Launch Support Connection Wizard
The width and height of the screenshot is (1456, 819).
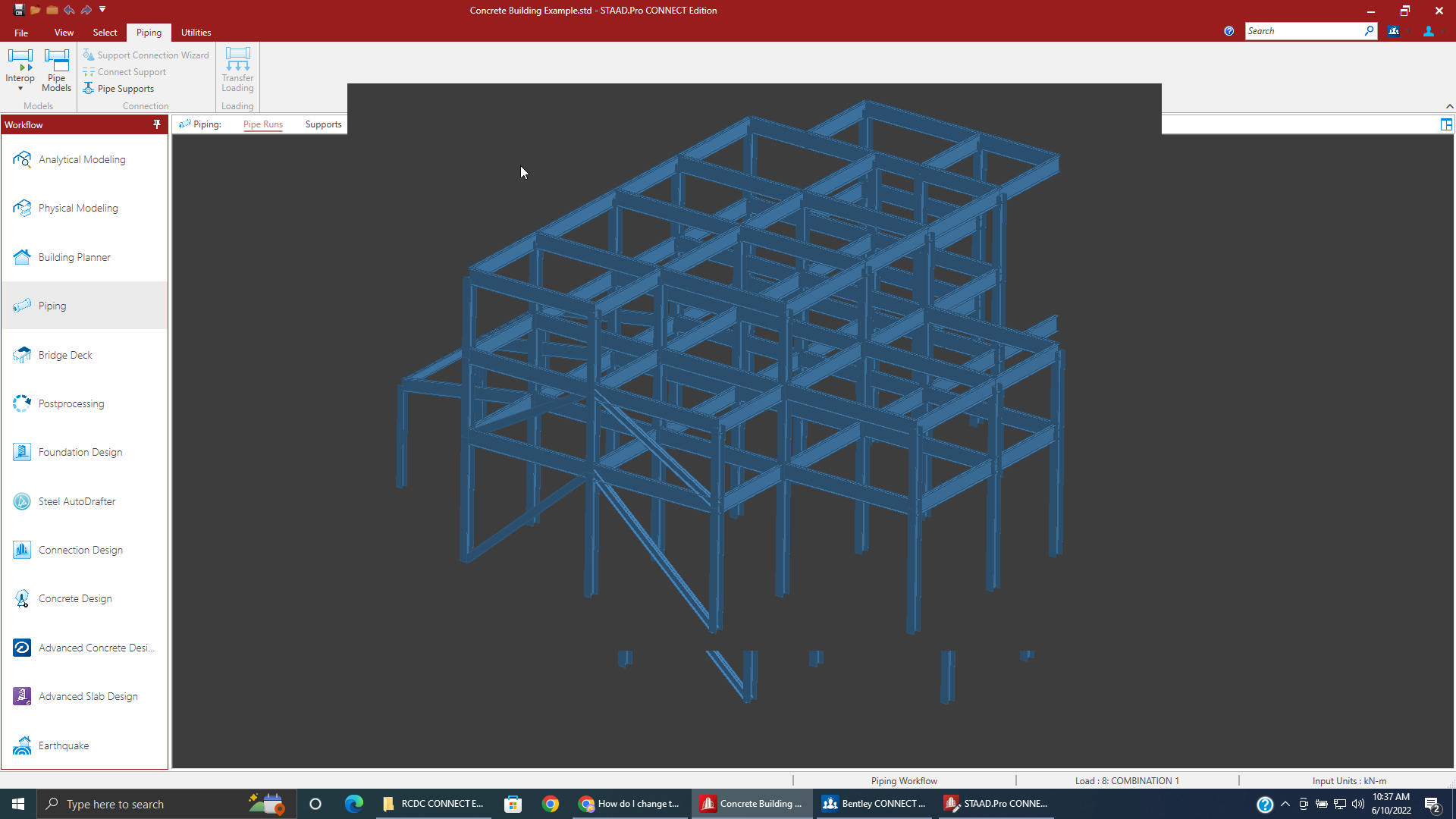point(146,55)
